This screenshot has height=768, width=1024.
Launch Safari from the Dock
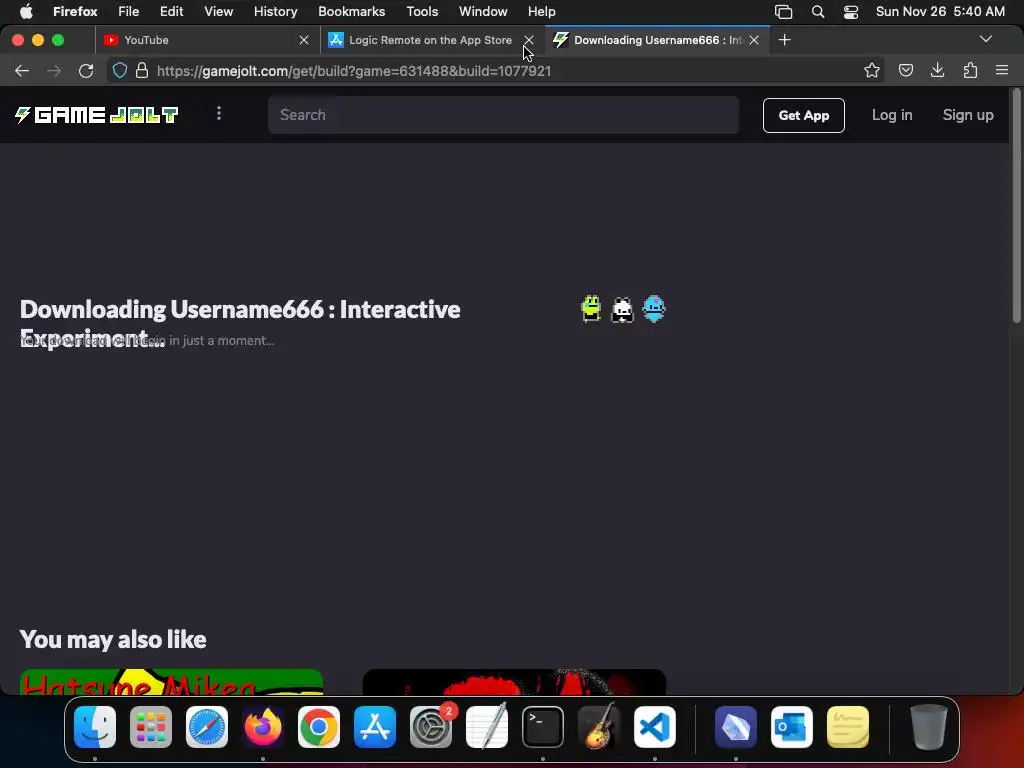[x=207, y=727]
